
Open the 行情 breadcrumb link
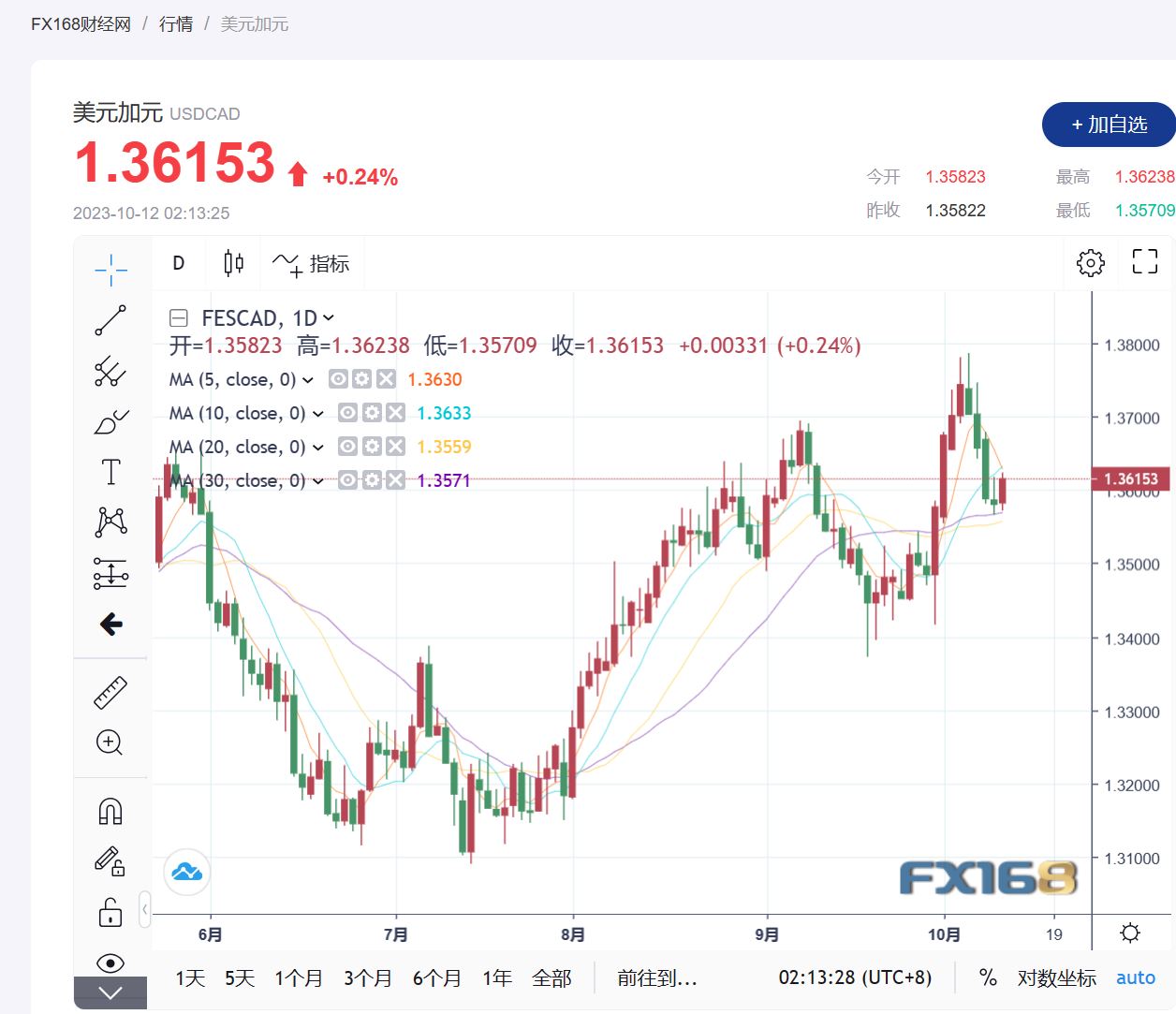(176, 23)
